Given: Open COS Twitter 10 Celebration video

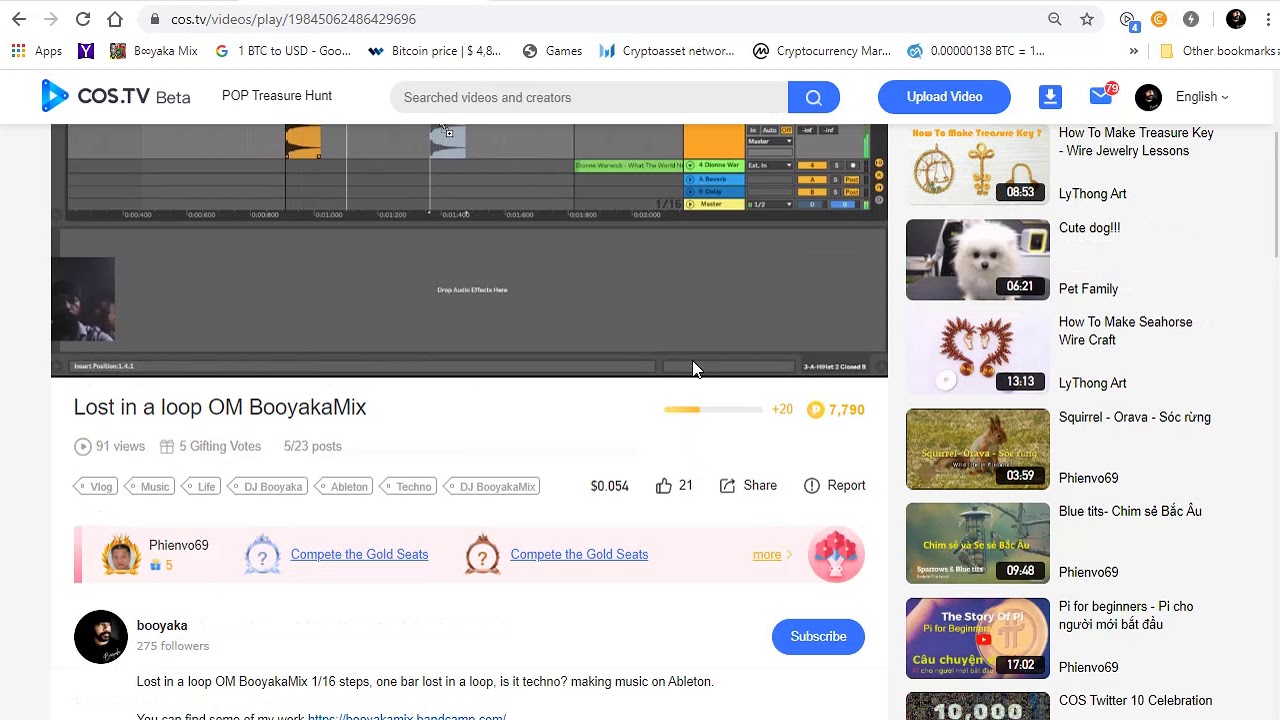Looking at the screenshot, I should [x=1136, y=701].
